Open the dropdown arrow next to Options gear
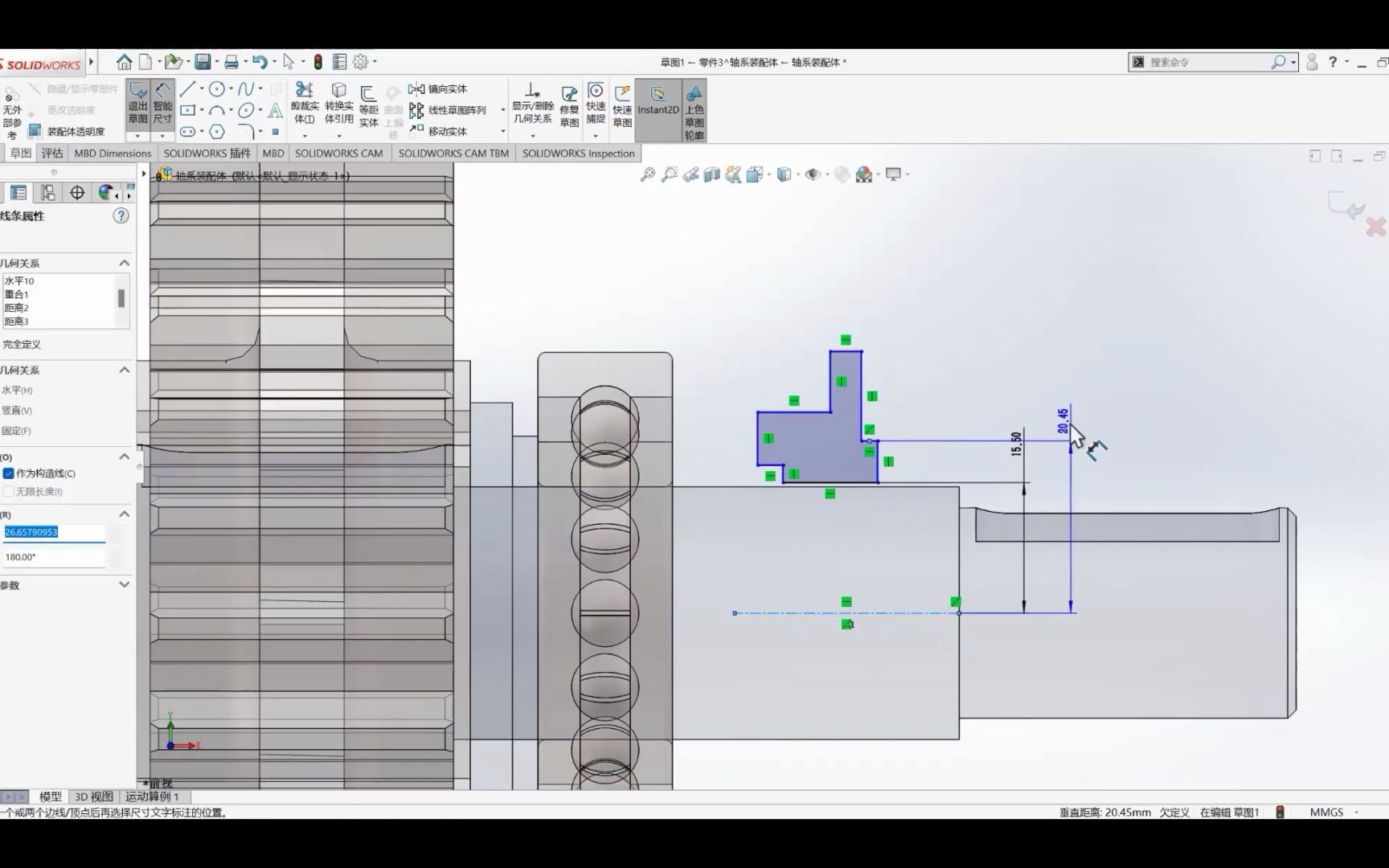The width and height of the screenshot is (1389, 868). coord(374,62)
